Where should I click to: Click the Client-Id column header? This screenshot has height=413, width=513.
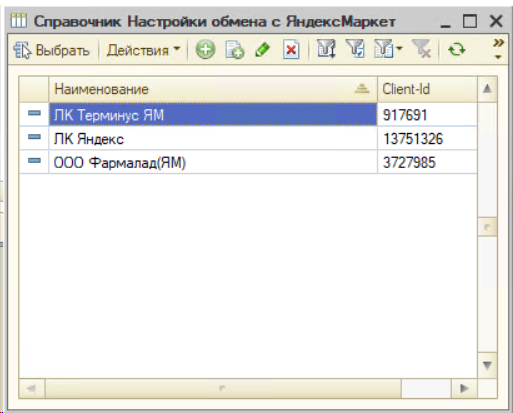[x=427, y=89]
